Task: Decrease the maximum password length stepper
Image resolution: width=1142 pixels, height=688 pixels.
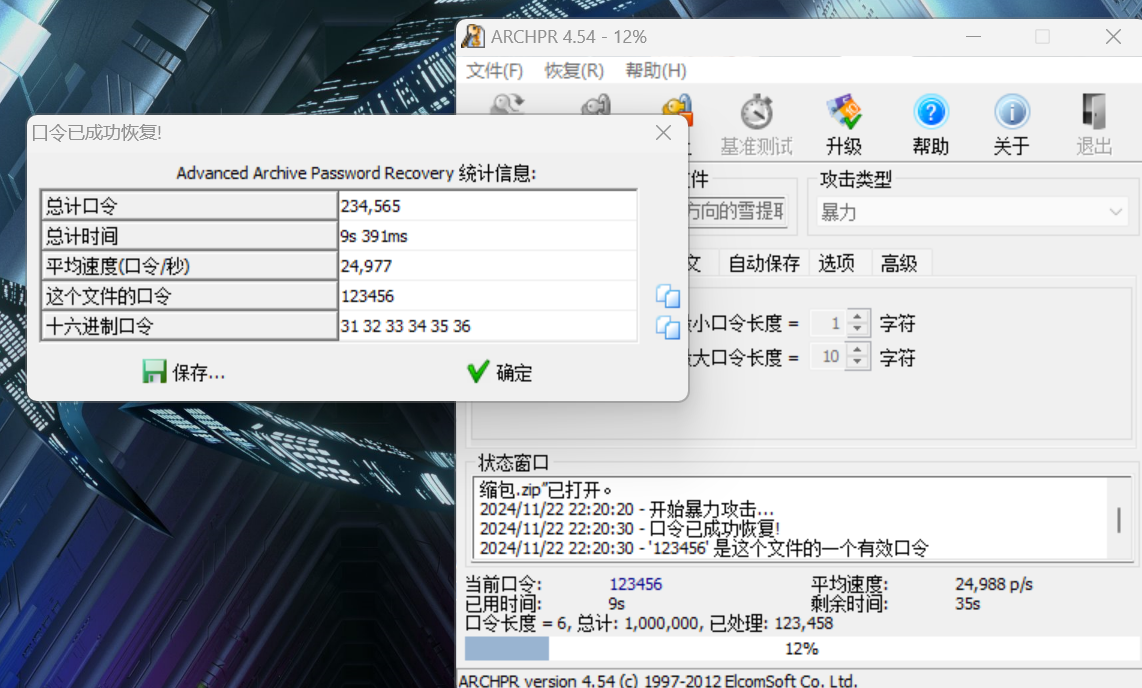Action: pyautogui.click(x=858, y=363)
